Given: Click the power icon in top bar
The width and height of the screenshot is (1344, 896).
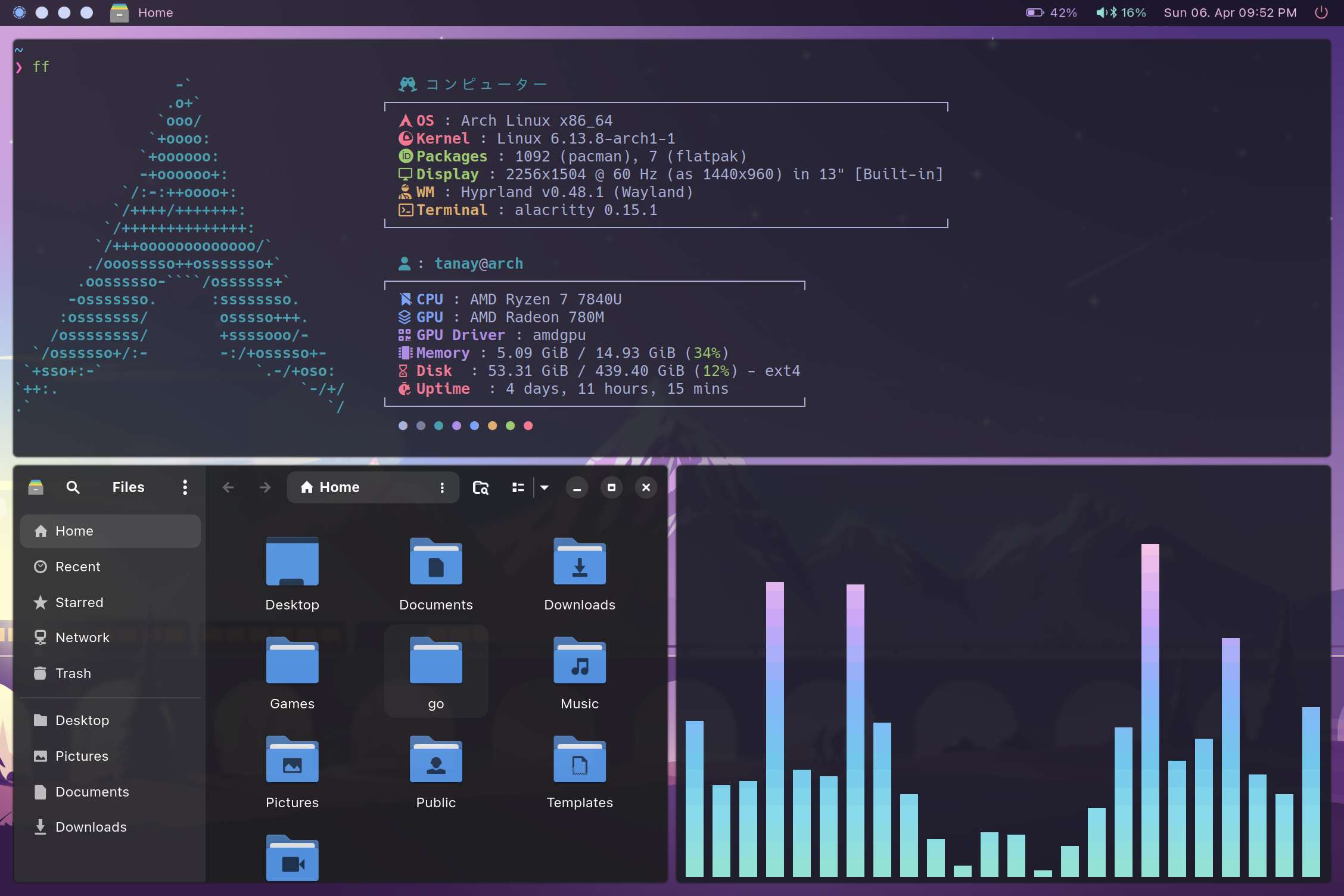Looking at the screenshot, I should click(1321, 13).
